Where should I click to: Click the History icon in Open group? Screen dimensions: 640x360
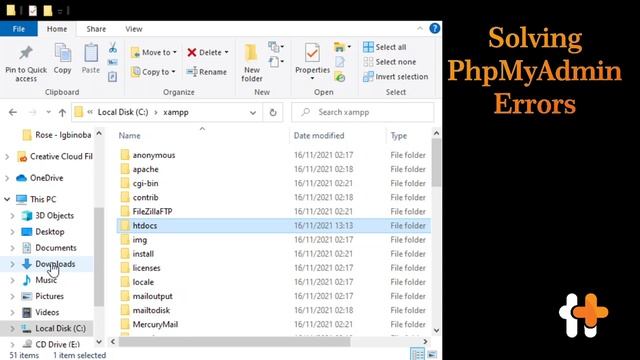coord(340,76)
